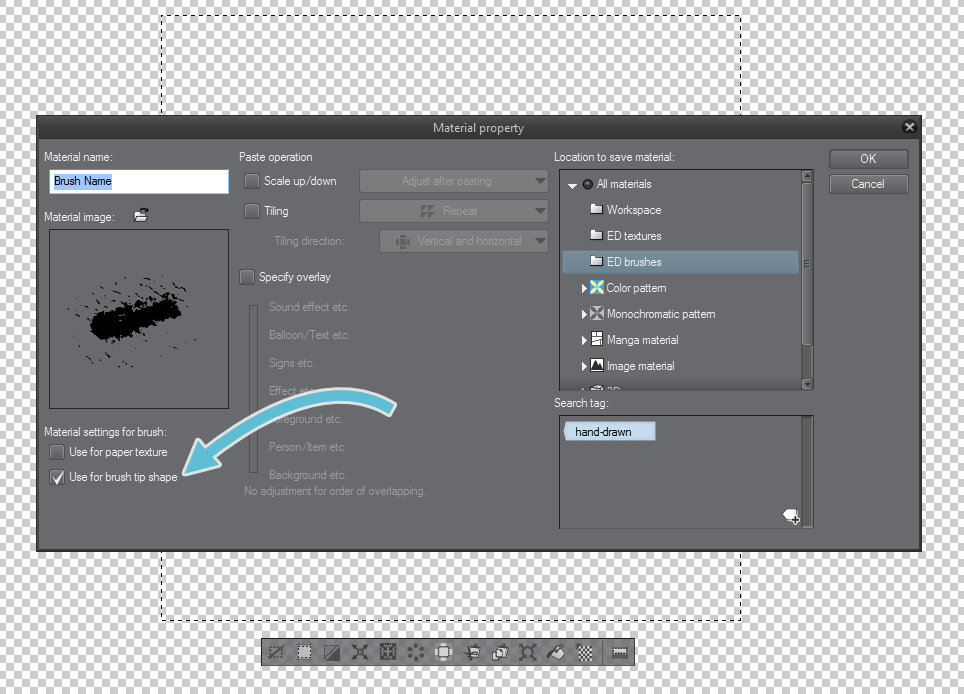Screen dimensions: 964x694
Task: Click Copy and paste icon in launcher
Action: [x=499, y=652]
